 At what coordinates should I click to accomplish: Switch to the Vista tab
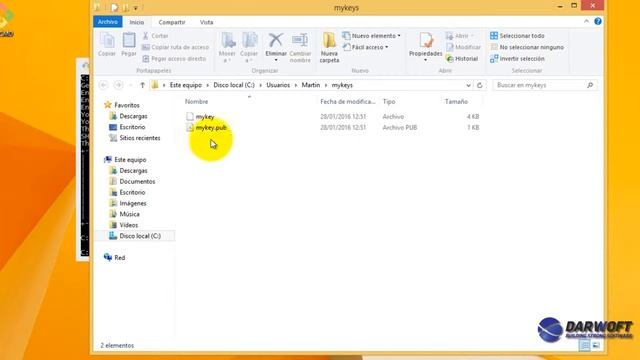click(x=207, y=22)
